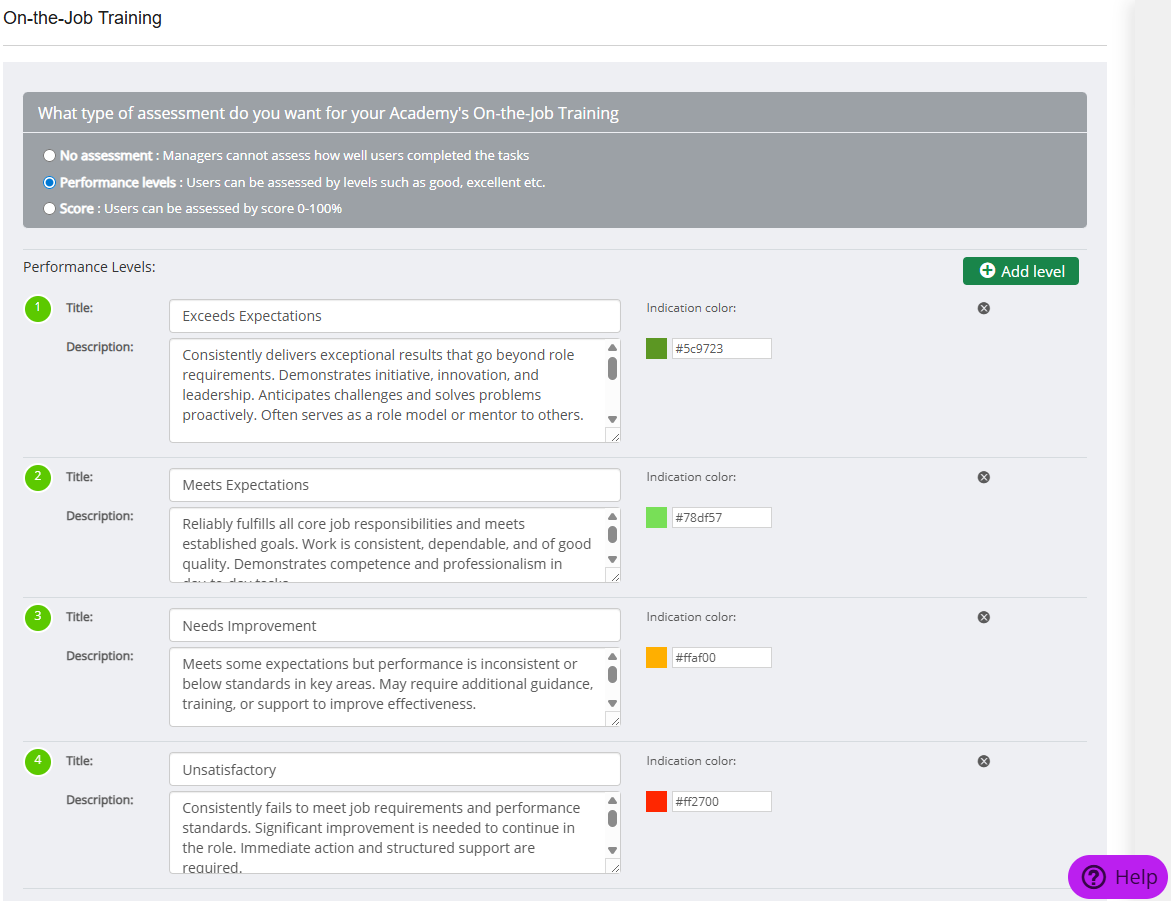Click the Meets Expectations description textarea
The height and width of the screenshot is (901, 1171).
[x=390, y=545]
